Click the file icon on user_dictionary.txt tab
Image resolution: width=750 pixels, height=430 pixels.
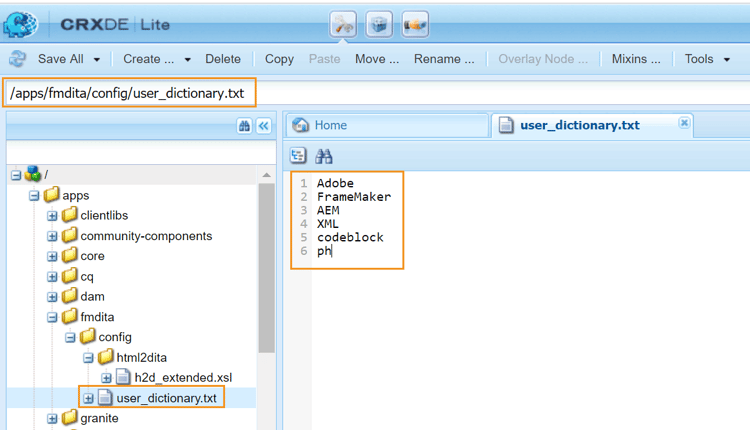[x=506, y=125]
